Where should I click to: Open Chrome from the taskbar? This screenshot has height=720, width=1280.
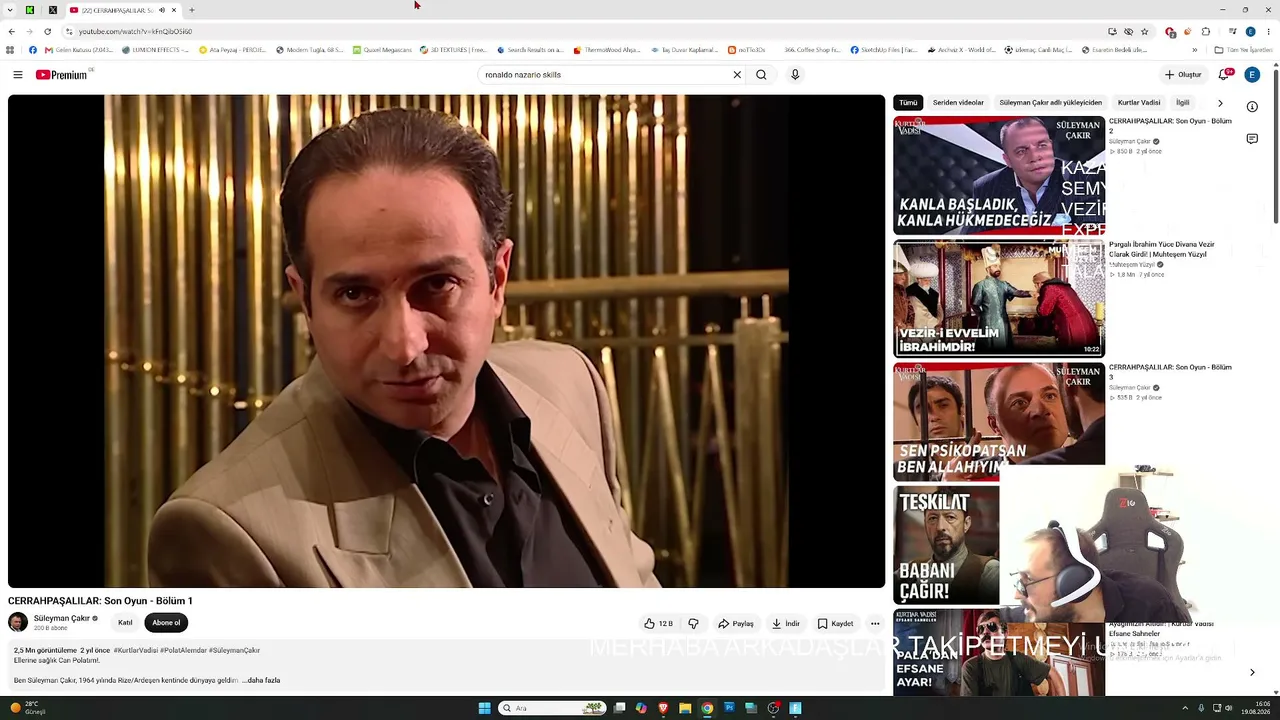point(707,708)
